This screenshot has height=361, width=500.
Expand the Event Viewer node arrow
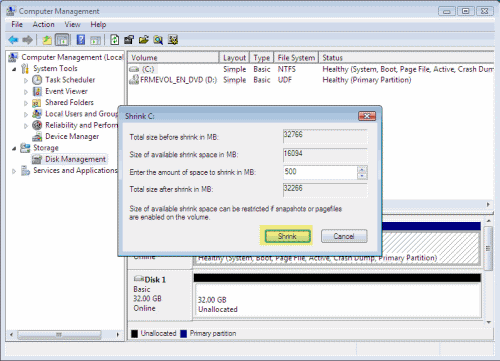tap(26, 92)
